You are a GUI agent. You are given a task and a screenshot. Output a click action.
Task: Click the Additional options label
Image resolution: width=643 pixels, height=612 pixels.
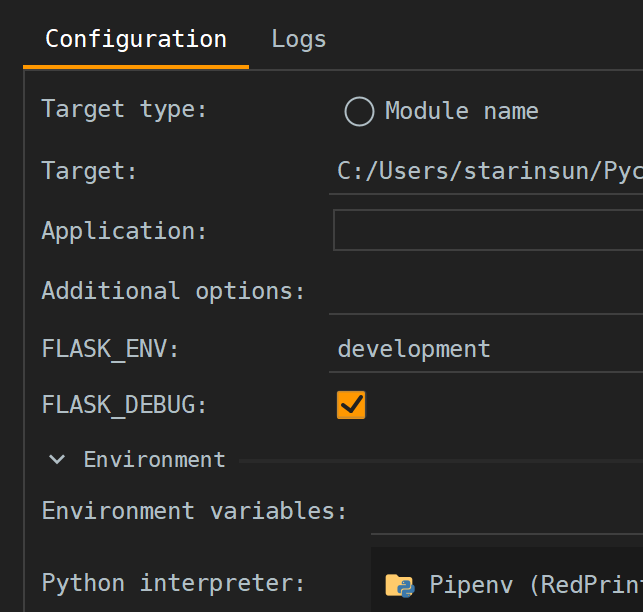[173, 291]
